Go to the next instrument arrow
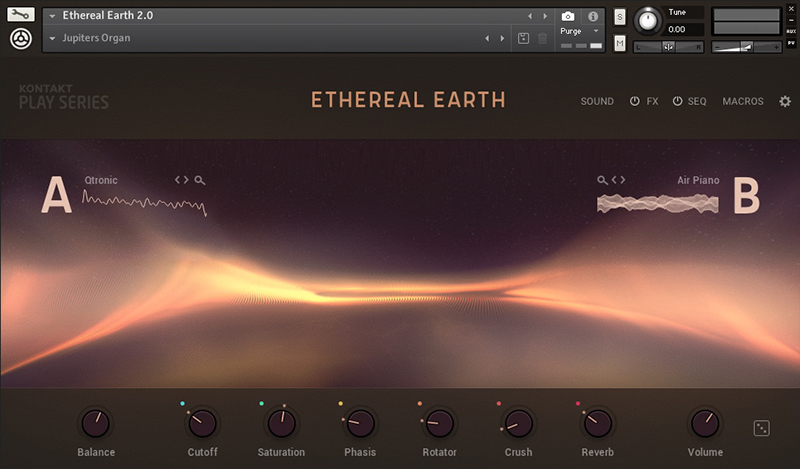 pos(545,16)
